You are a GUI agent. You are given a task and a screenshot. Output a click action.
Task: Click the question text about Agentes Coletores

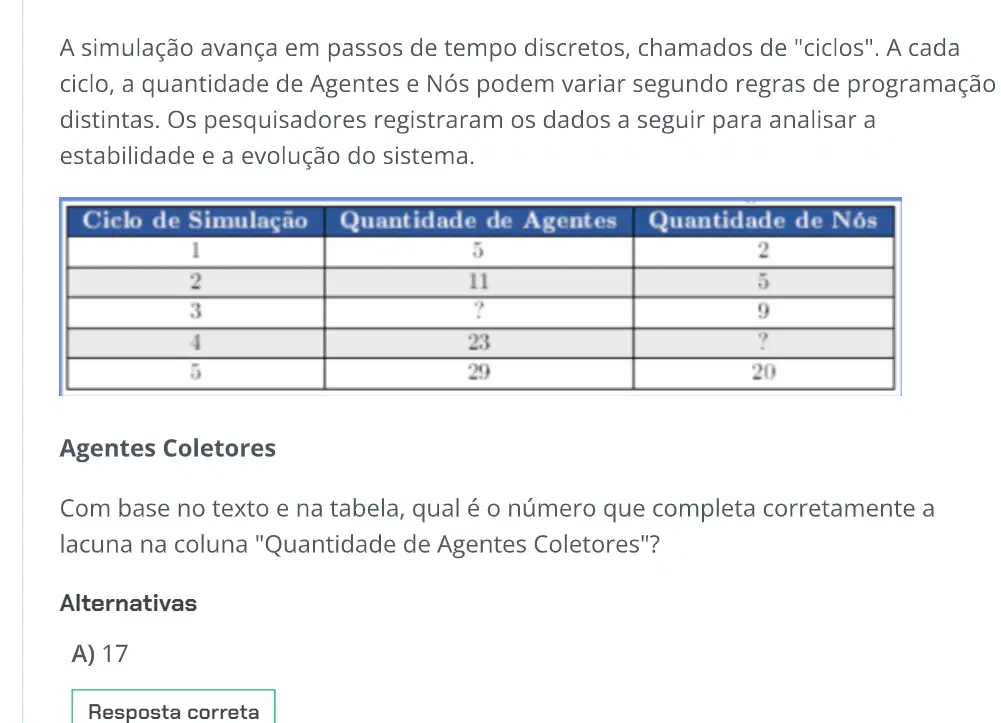[x=497, y=526]
